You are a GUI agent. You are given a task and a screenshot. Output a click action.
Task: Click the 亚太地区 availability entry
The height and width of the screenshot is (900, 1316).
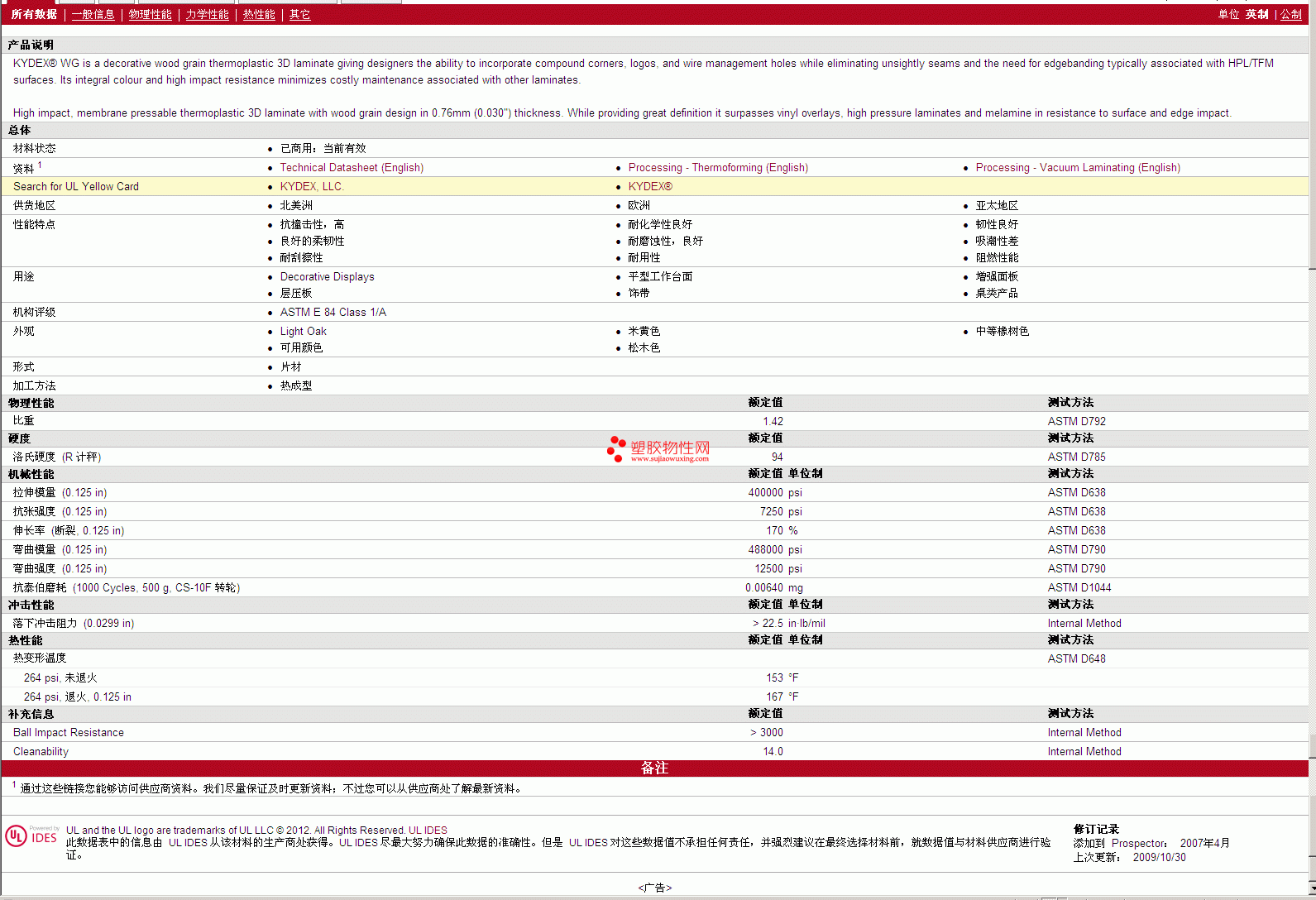997,205
